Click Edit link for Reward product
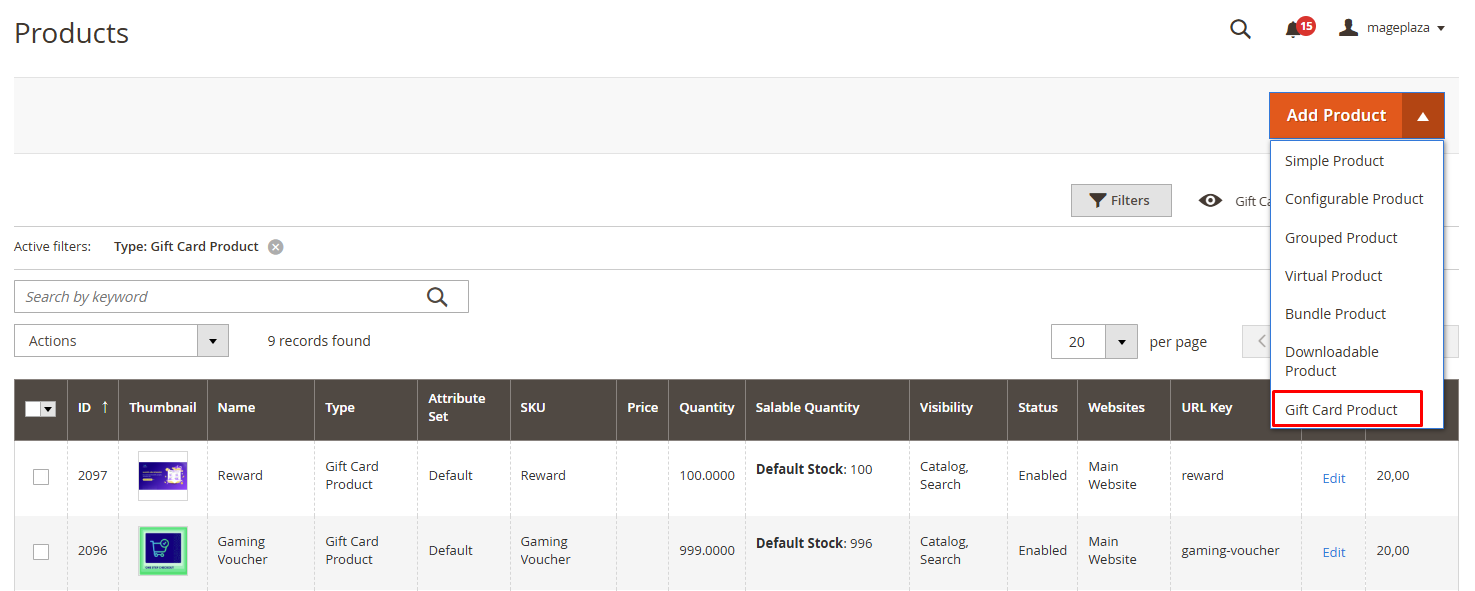1475x591 pixels. pyautogui.click(x=1333, y=478)
